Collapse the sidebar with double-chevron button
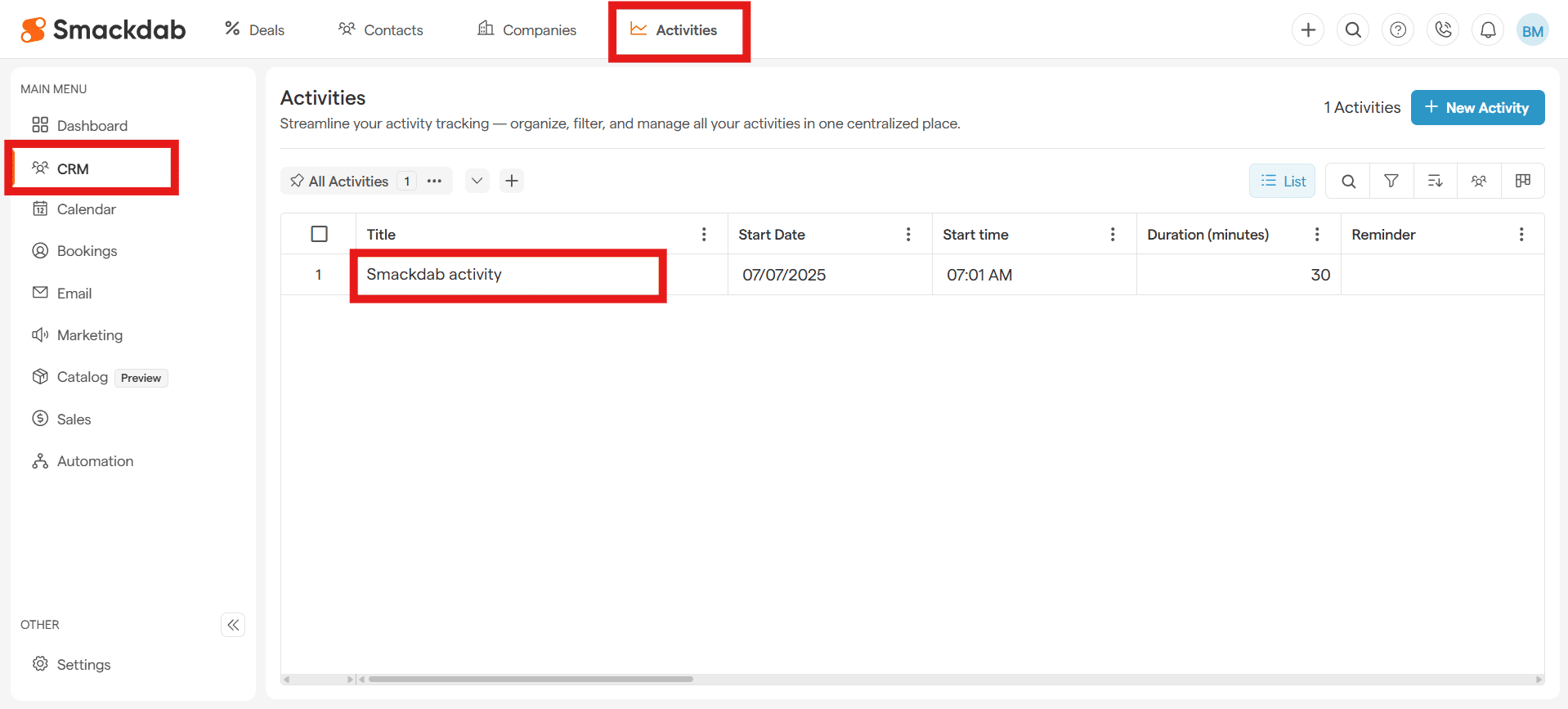Image resolution: width=1568 pixels, height=709 pixels. pos(233,625)
